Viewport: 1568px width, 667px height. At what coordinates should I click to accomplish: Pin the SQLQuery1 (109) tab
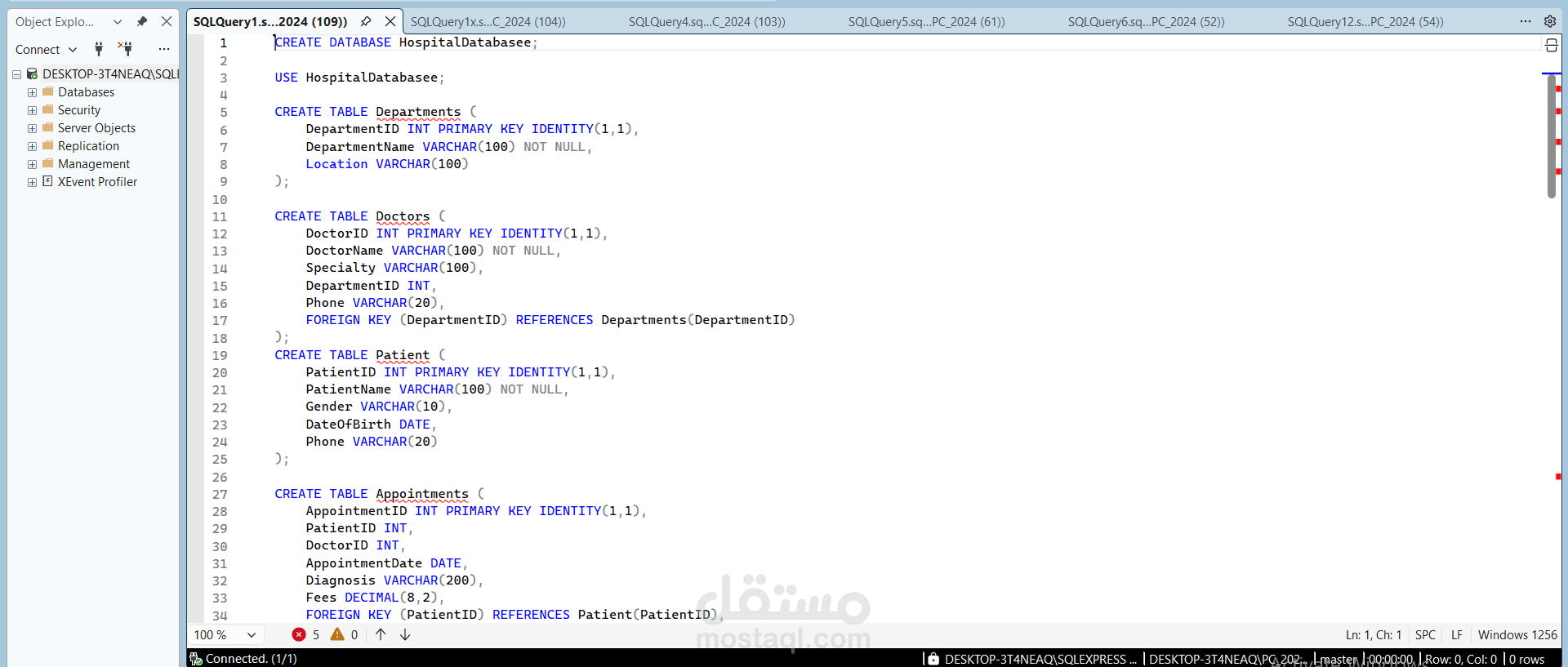coord(366,21)
